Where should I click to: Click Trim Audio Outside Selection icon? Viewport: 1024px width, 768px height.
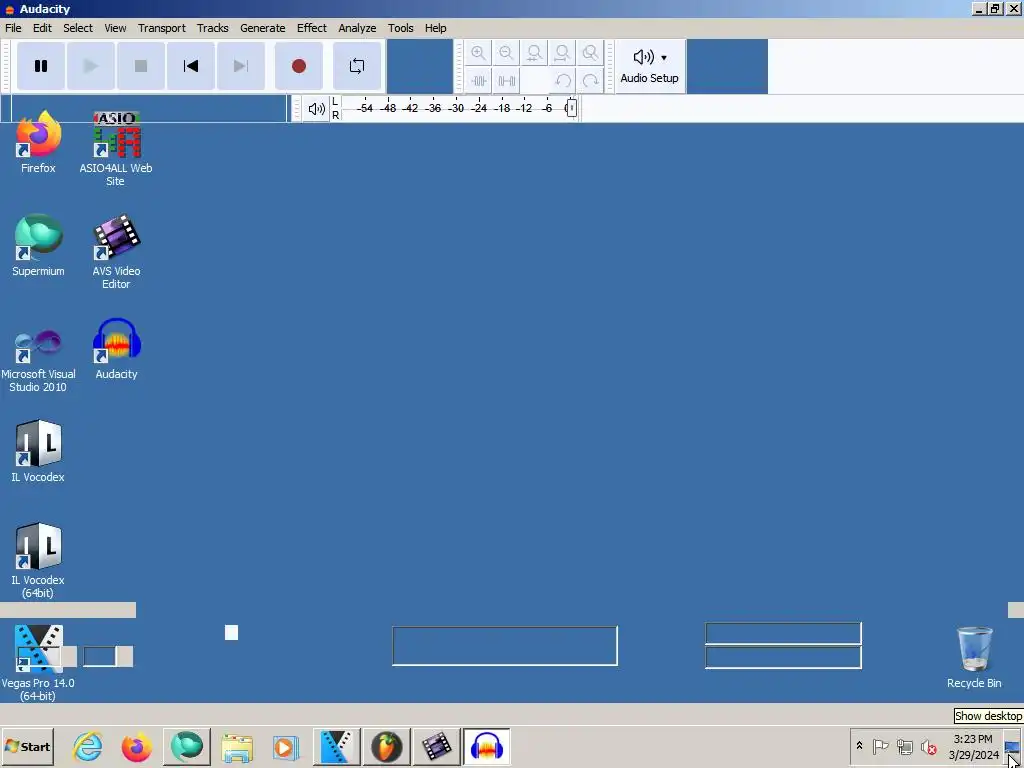478,81
